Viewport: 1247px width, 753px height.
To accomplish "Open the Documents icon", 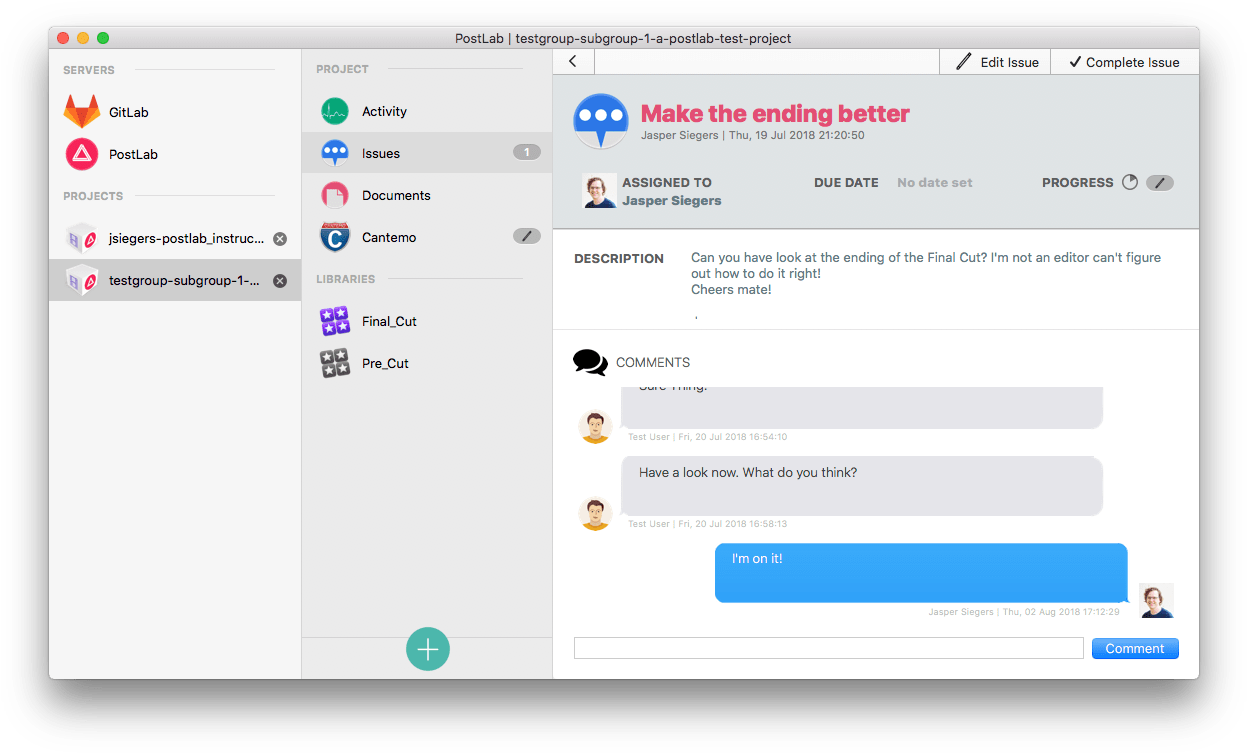I will tap(335, 195).
